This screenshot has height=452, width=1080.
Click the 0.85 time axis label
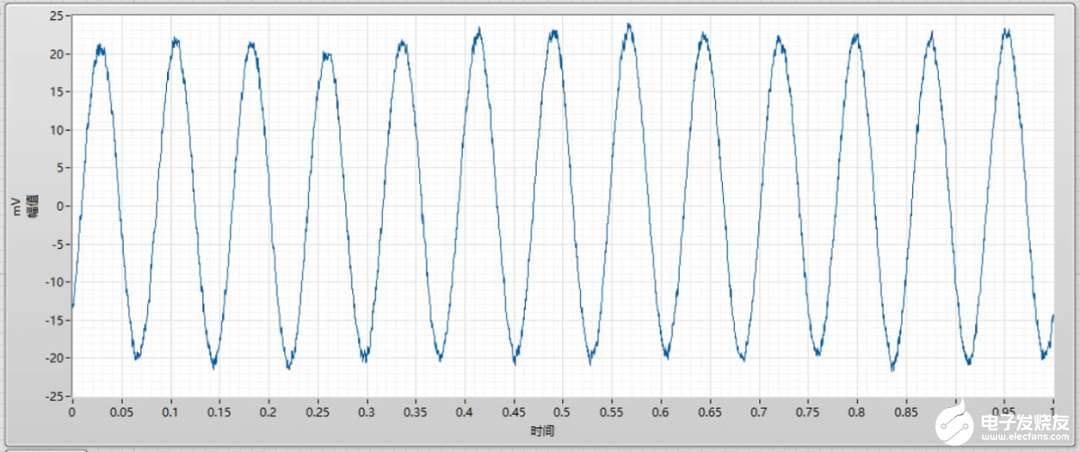click(x=906, y=412)
